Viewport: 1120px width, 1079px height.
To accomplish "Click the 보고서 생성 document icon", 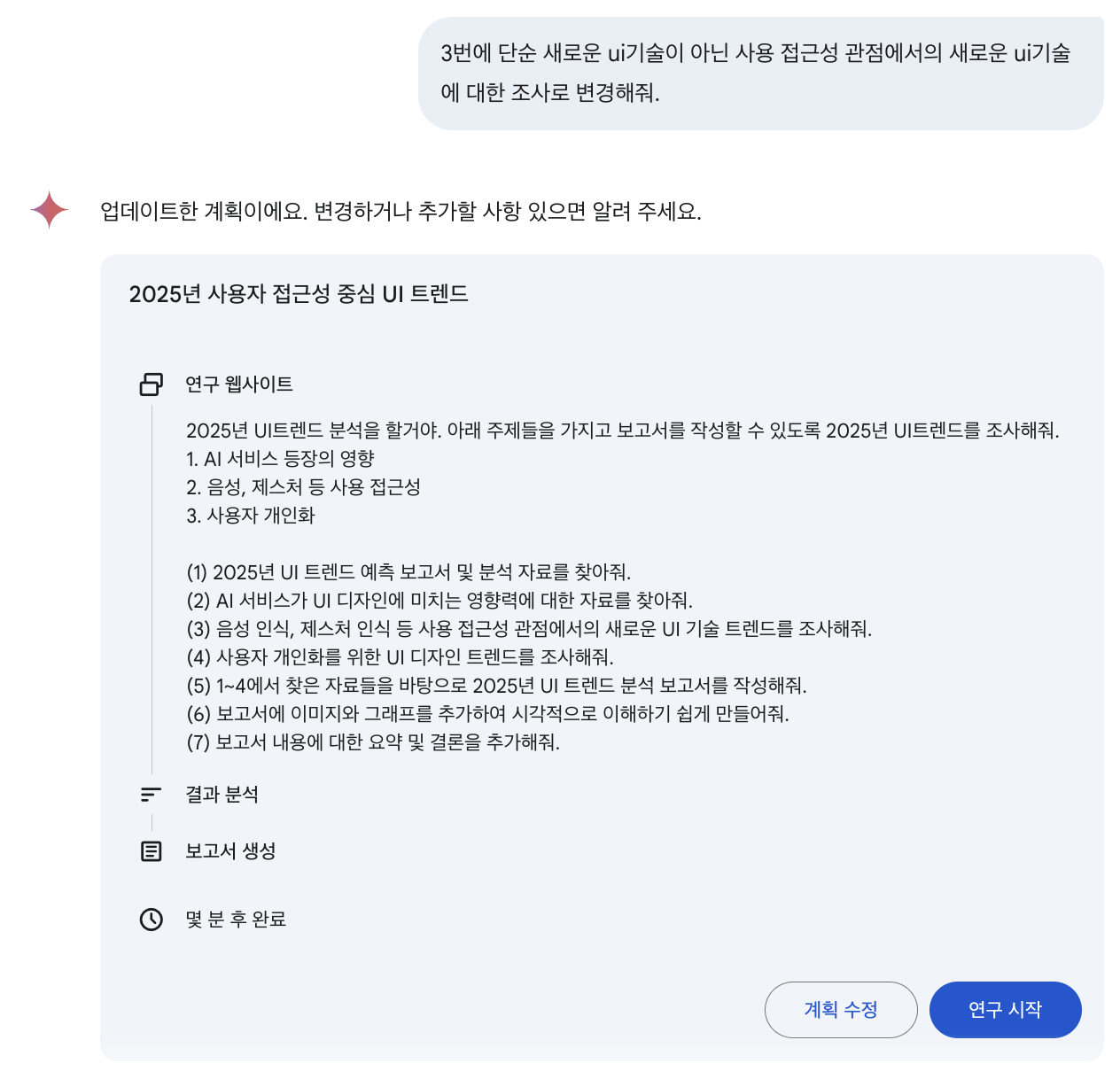I will click(x=152, y=851).
